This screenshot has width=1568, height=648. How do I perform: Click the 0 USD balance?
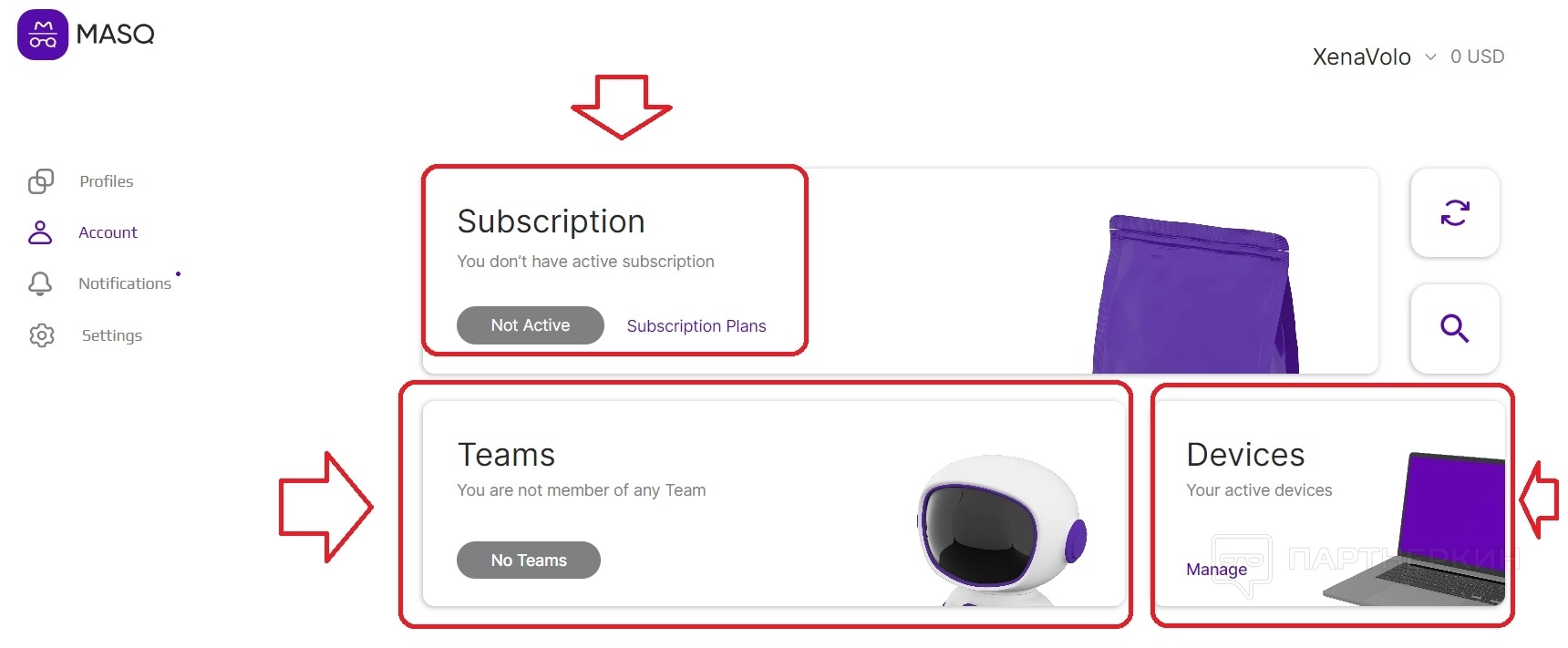pos(1477,57)
